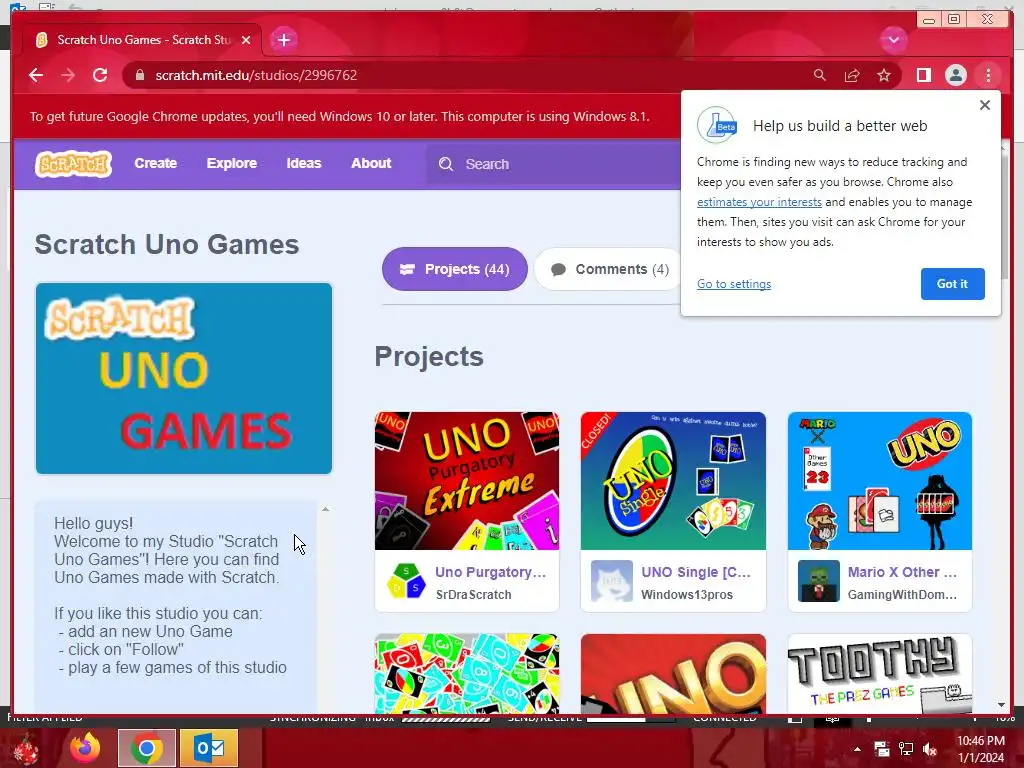Click the Chrome taskbar icon
The image size is (1024, 768).
(146, 748)
